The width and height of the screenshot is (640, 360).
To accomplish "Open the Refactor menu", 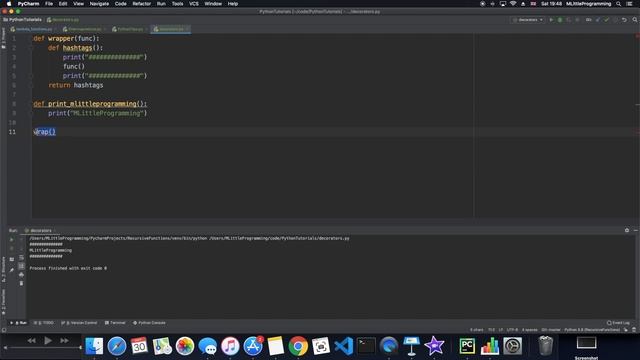I will tap(142, 4).
